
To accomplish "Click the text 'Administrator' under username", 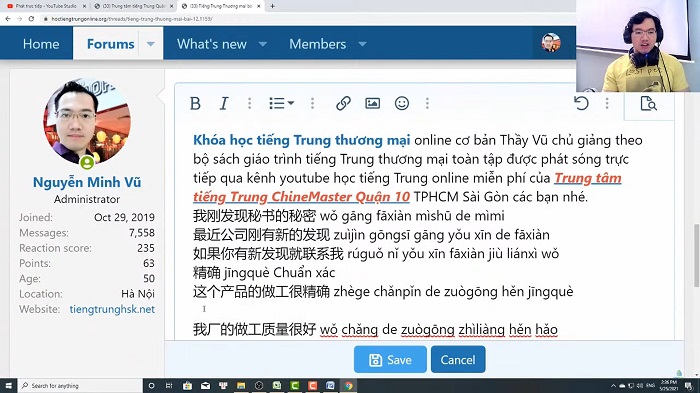I will coord(87,199).
